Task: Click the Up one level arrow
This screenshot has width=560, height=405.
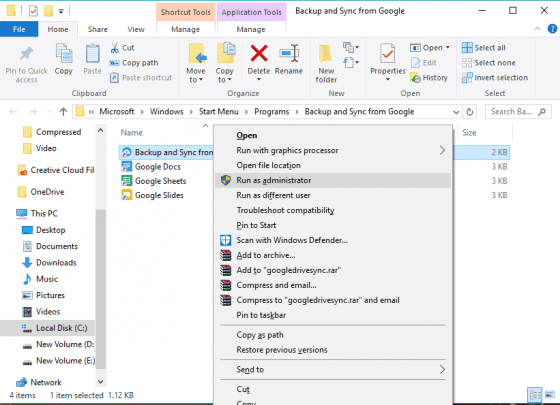Action: coord(63,112)
